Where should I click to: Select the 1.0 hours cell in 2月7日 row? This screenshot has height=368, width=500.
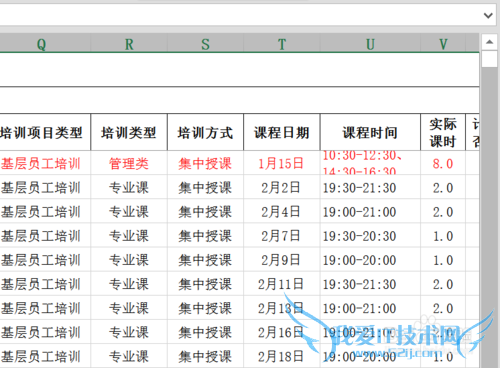pyautogui.click(x=443, y=236)
